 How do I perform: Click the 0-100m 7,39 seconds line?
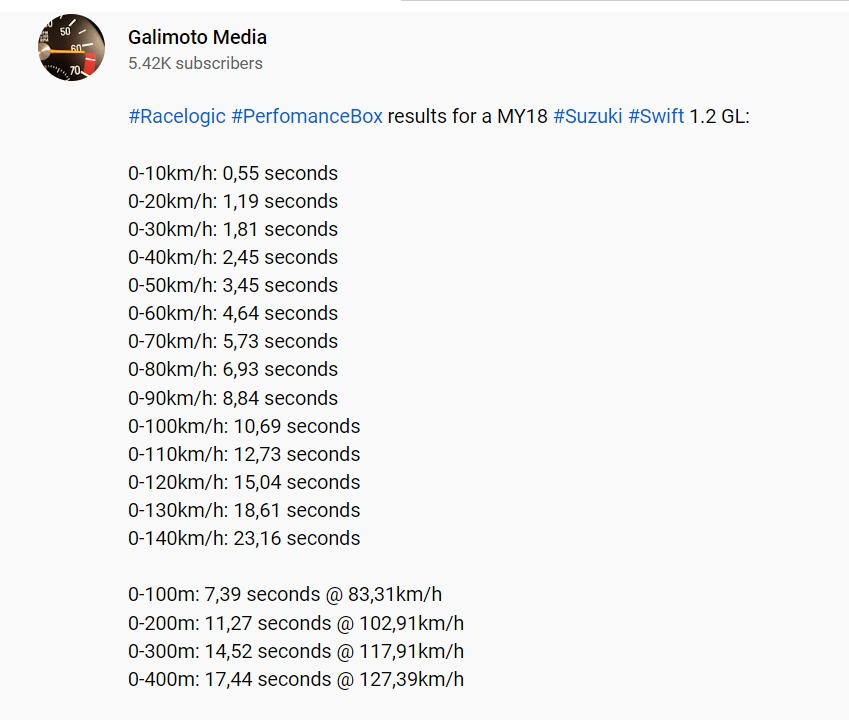click(x=285, y=594)
